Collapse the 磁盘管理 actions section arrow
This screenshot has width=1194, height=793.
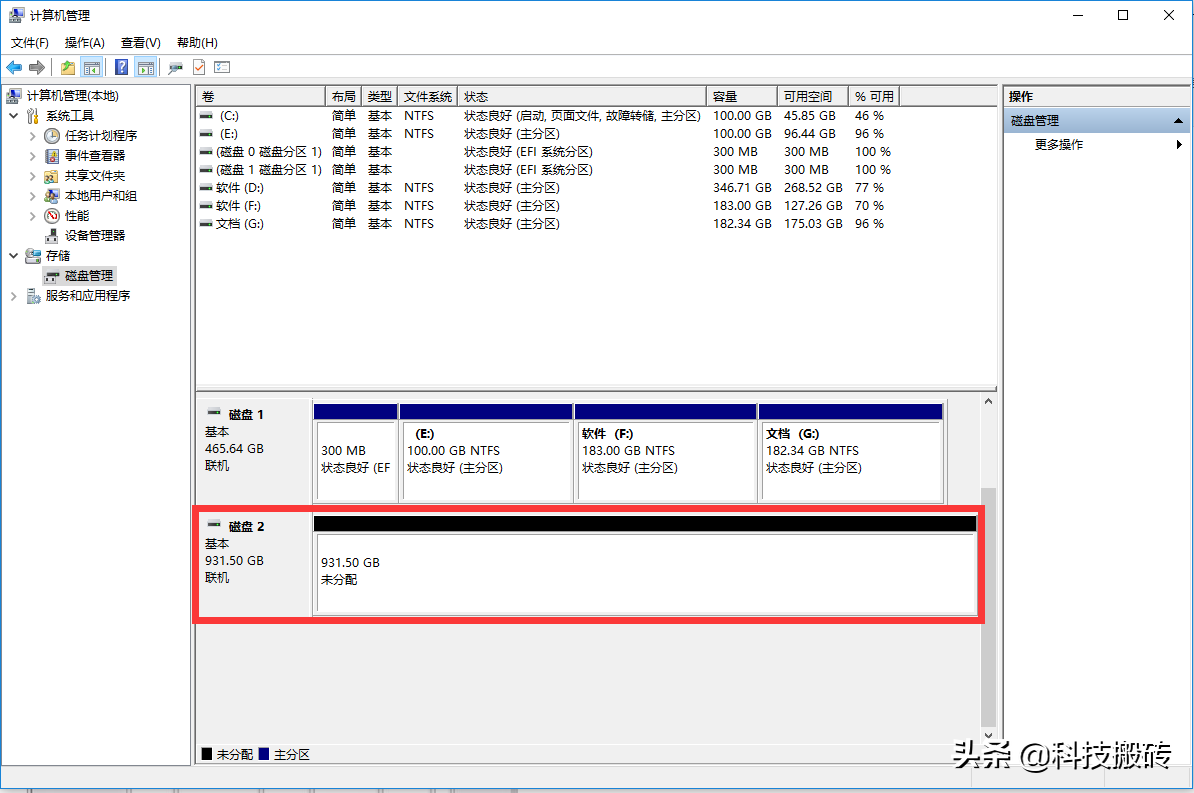[1178, 120]
